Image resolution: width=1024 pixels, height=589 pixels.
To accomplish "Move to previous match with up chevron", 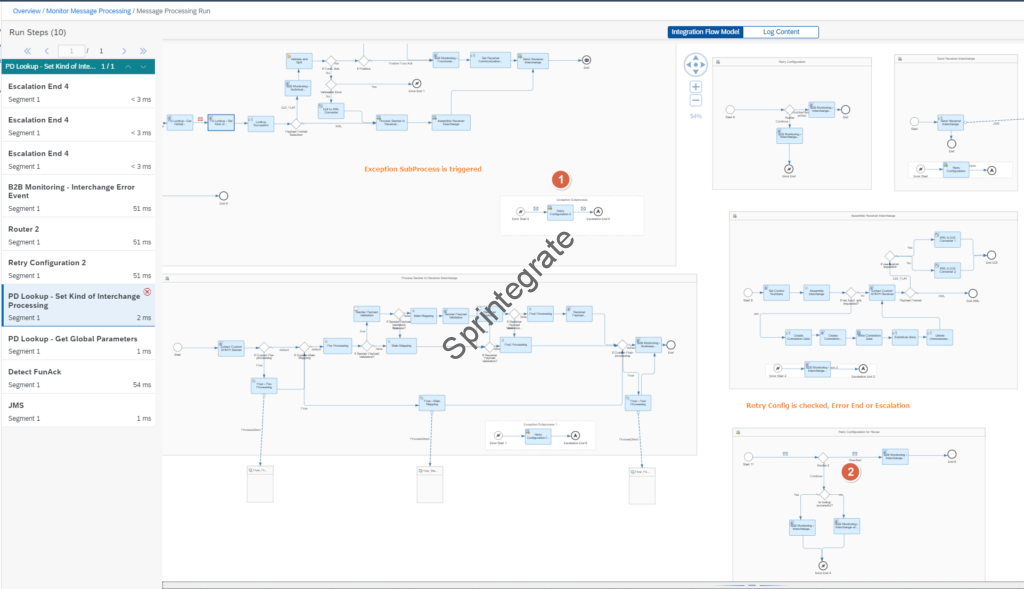I will click(x=128, y=67).
